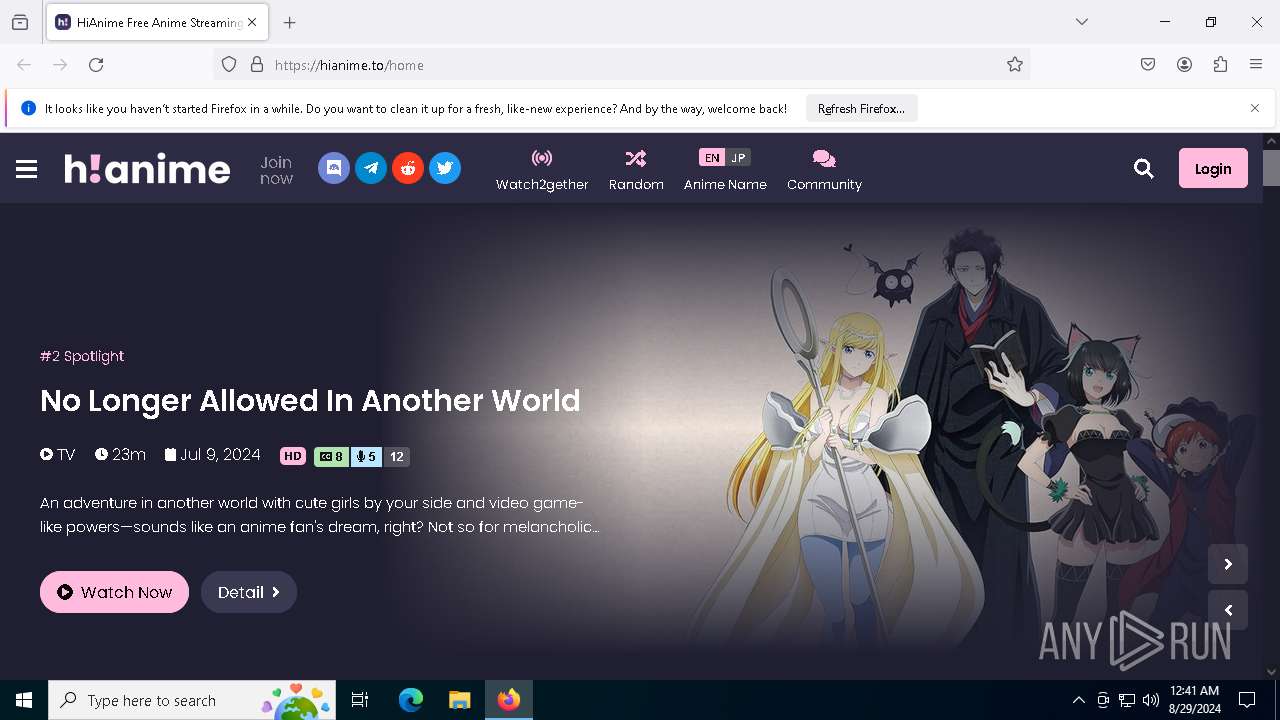The height and width of the screenshot is (720, 1280).
Task: Open the HiAnime hamburger menu
Action: coord(27,169)
